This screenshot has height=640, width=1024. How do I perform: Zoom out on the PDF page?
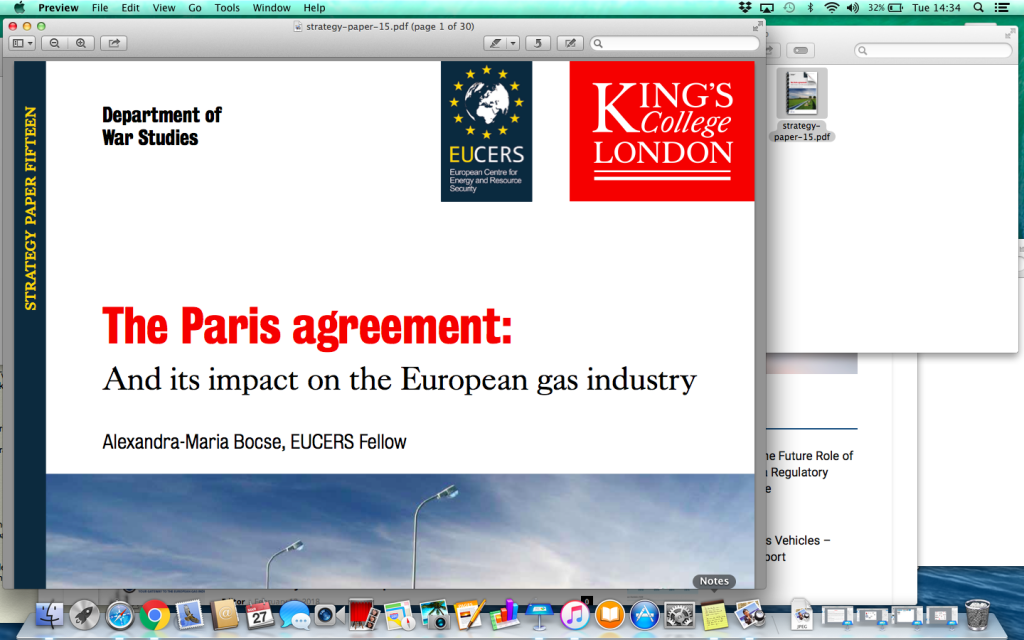(54, 43)
